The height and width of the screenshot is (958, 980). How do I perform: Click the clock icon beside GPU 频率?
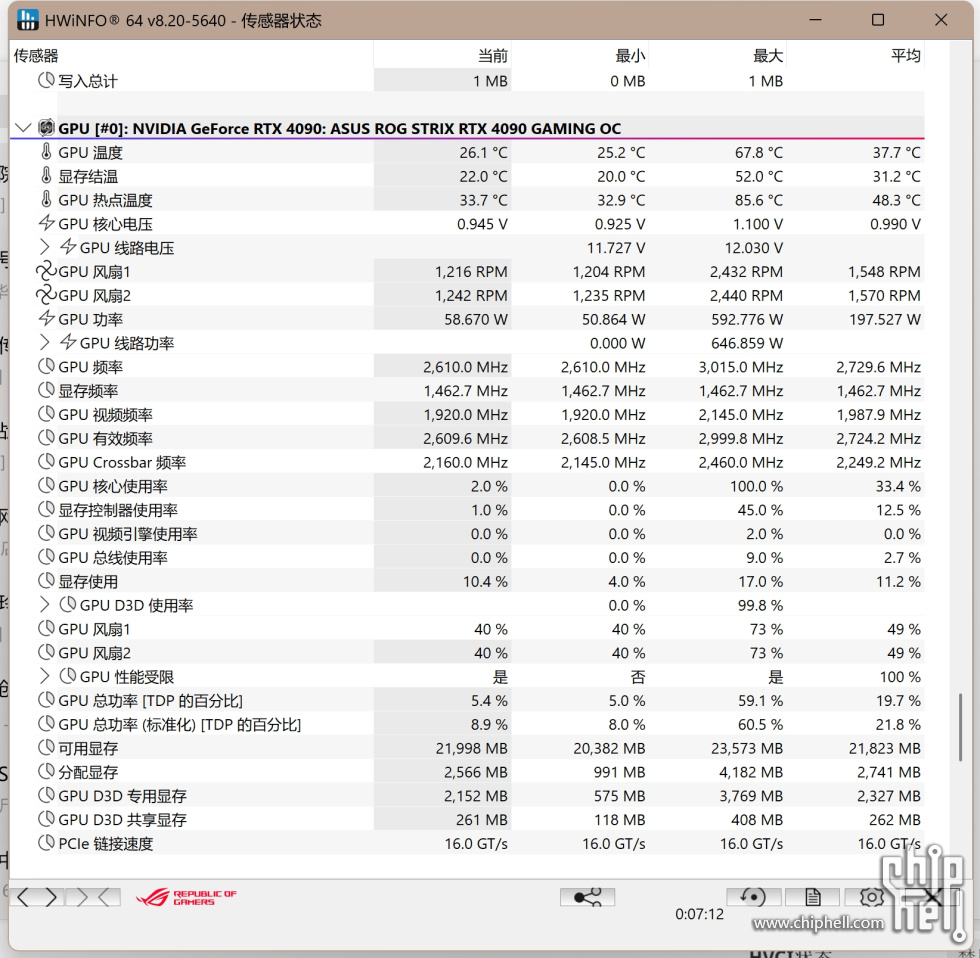[x=46, y=366]
